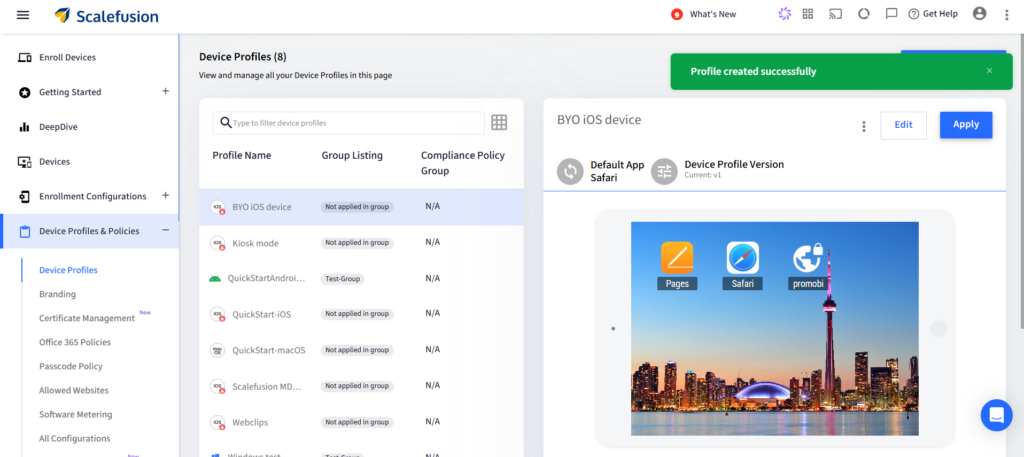This screenshot has height=457, width=1024.
Task: Open the live chat support bubble
Action: 996,414
